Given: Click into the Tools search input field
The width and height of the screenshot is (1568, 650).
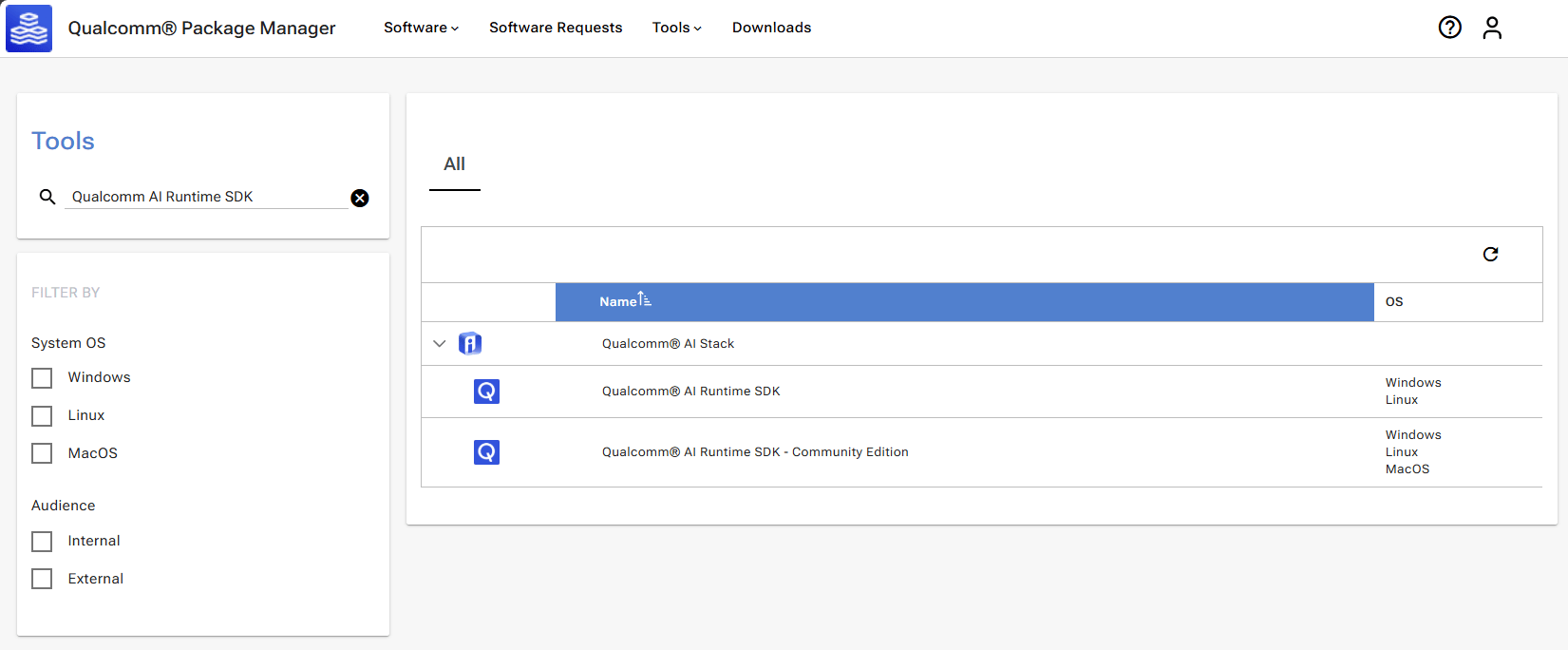Looking at the screenshot, I should pyautogui.click(x=206, y=197).
